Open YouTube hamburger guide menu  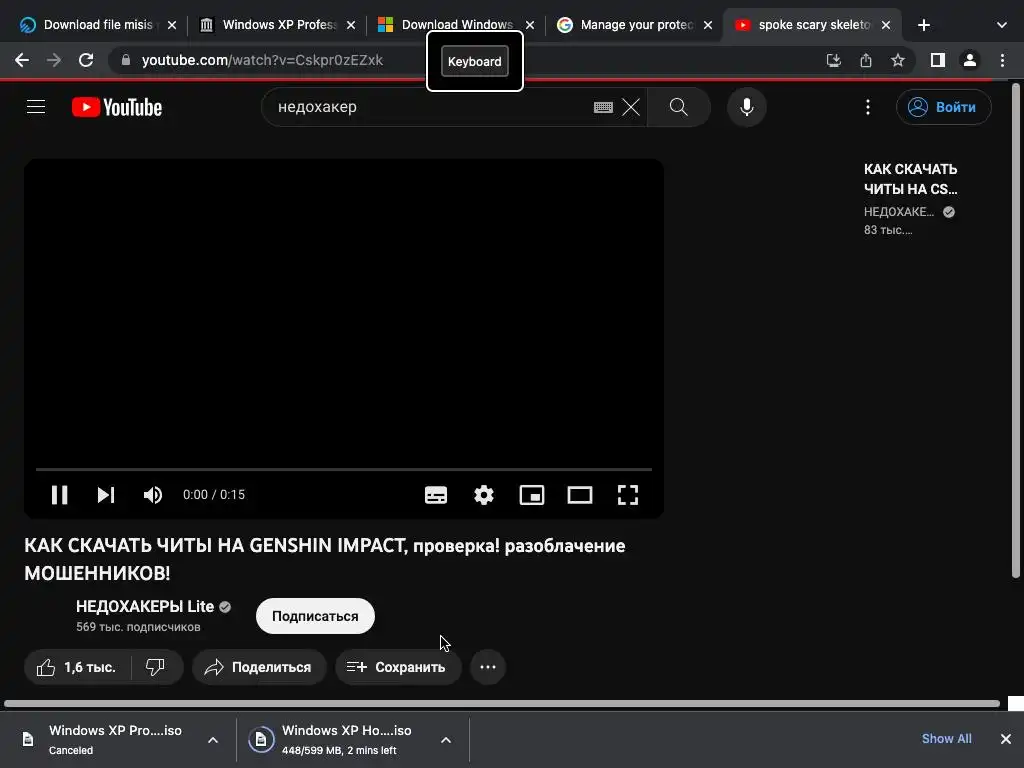tap(36, 106)
